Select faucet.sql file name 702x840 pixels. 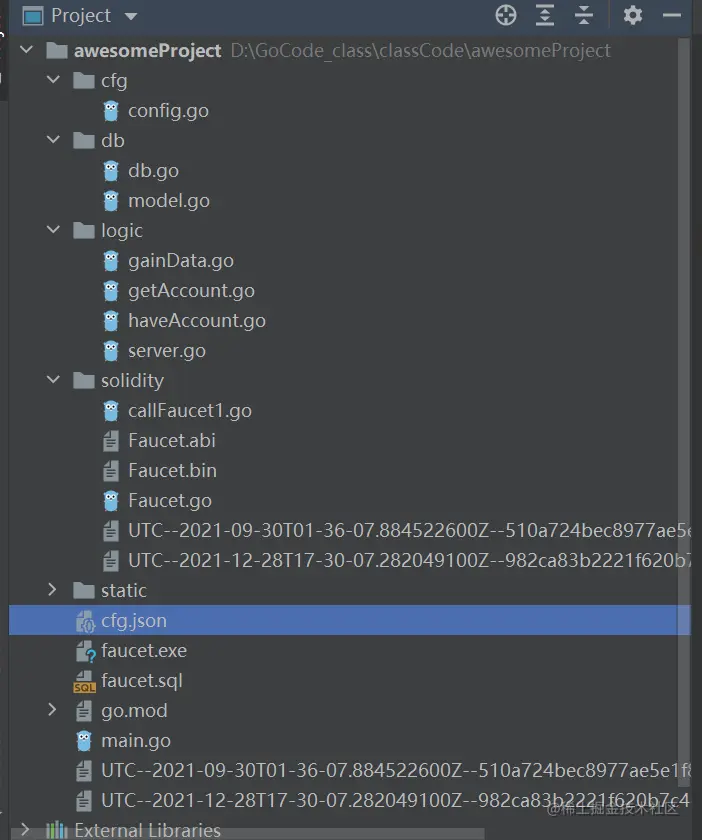(x=141, y=681)
